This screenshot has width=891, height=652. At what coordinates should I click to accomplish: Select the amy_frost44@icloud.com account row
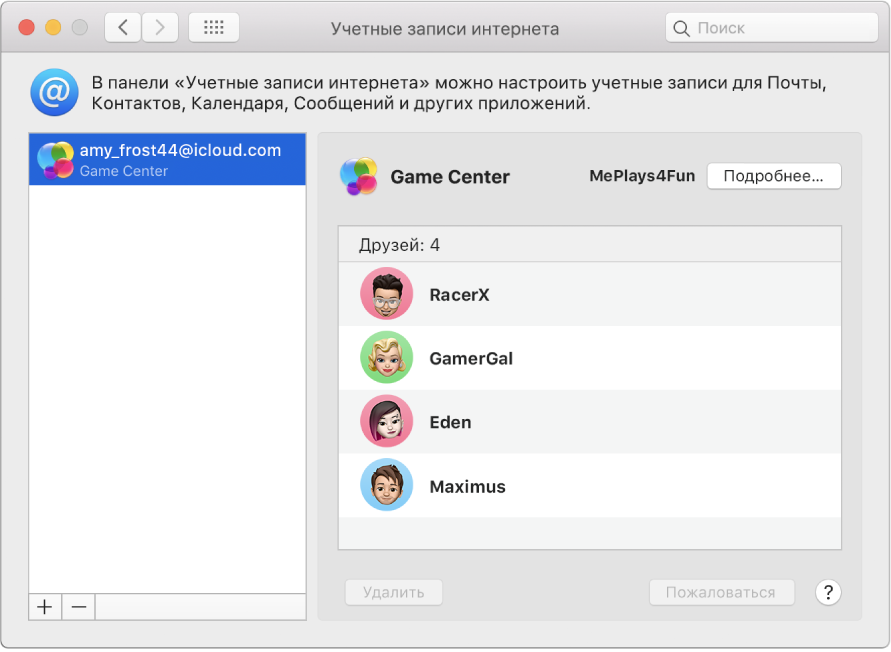167,159
